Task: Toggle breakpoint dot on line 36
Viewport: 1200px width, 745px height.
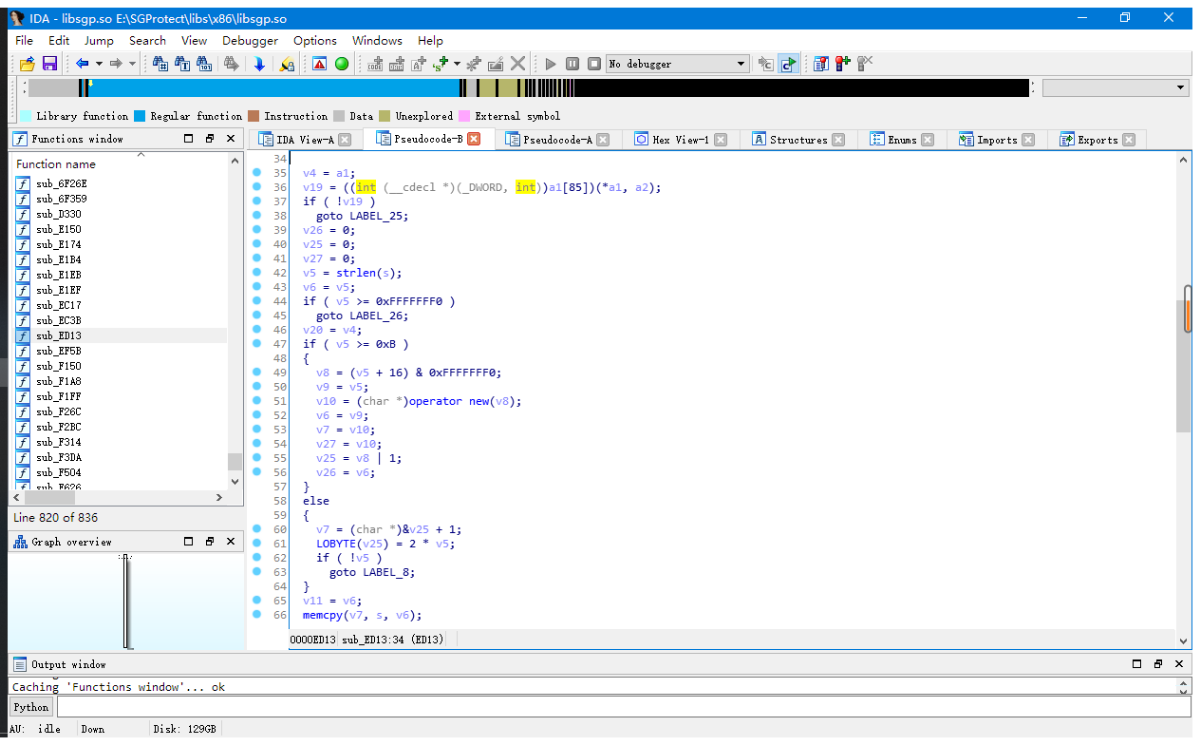Action: [257, 187]
